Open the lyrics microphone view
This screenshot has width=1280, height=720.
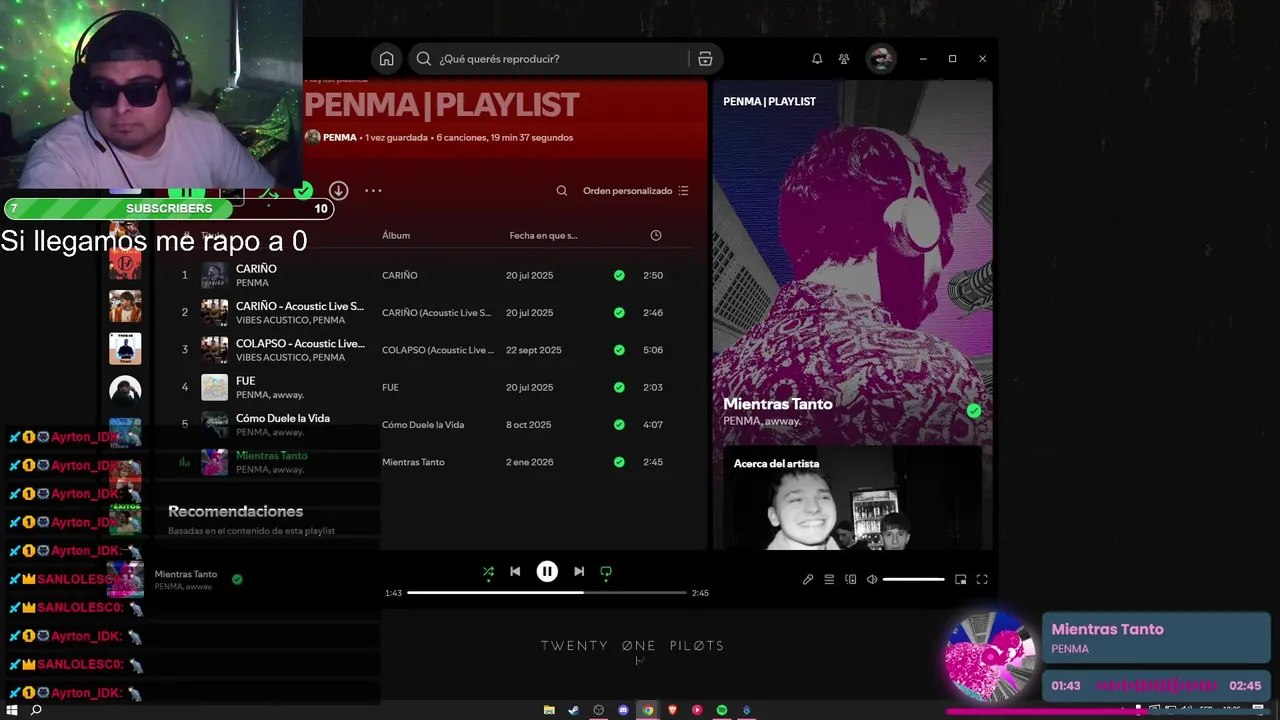click(808, 579)
